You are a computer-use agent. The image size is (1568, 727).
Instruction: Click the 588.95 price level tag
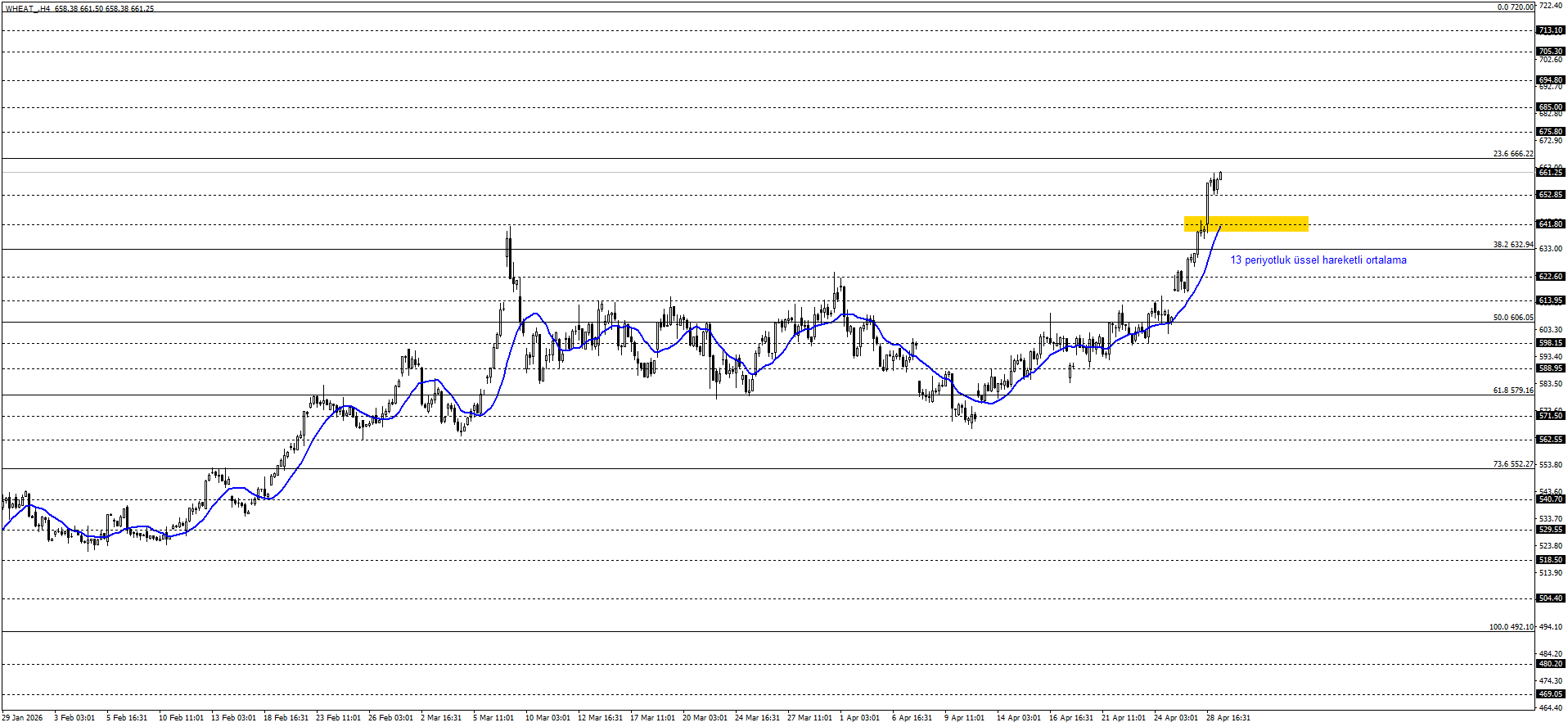coord(1551,368)
